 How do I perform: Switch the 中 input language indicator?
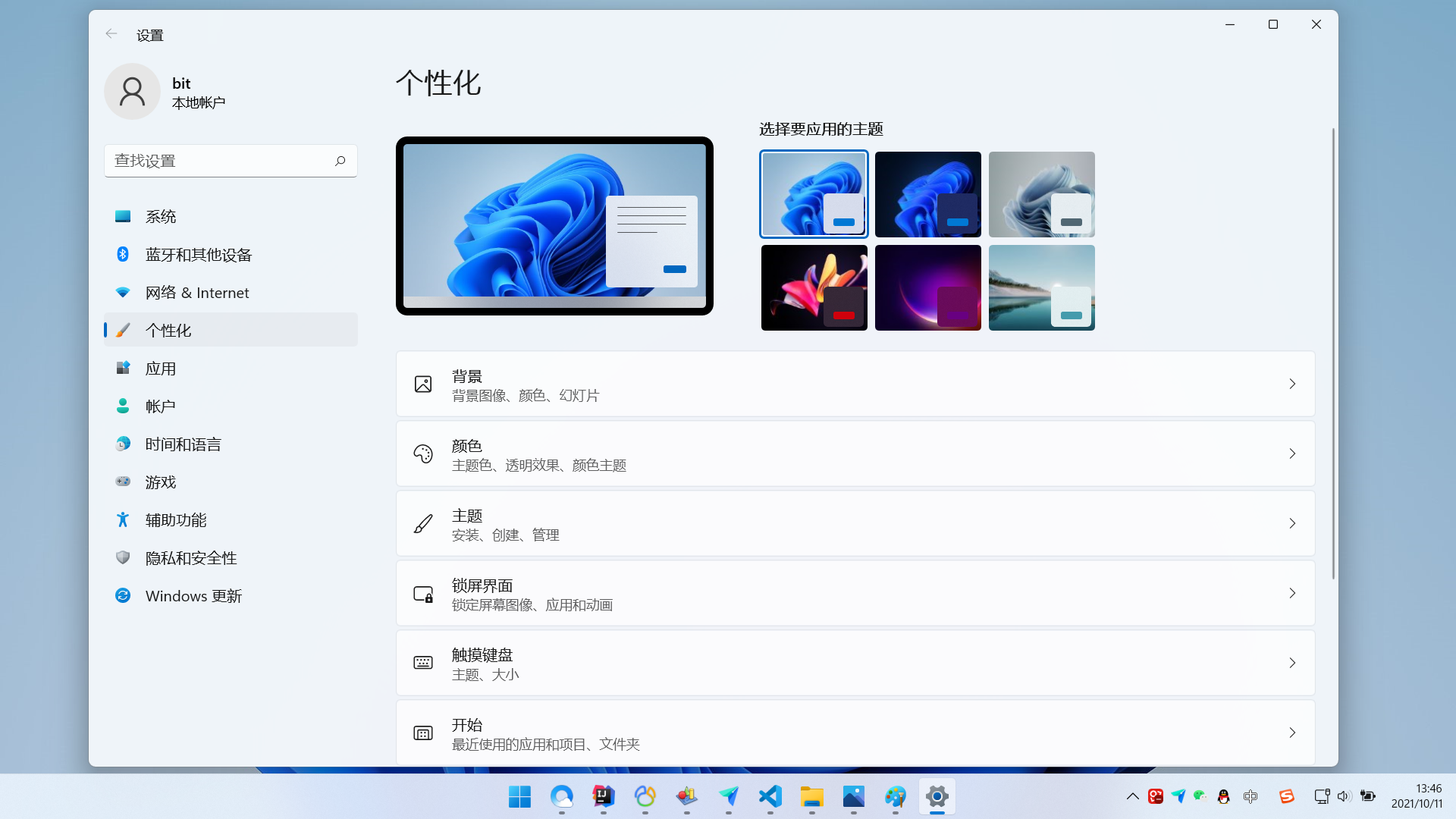click(1250, 796)
